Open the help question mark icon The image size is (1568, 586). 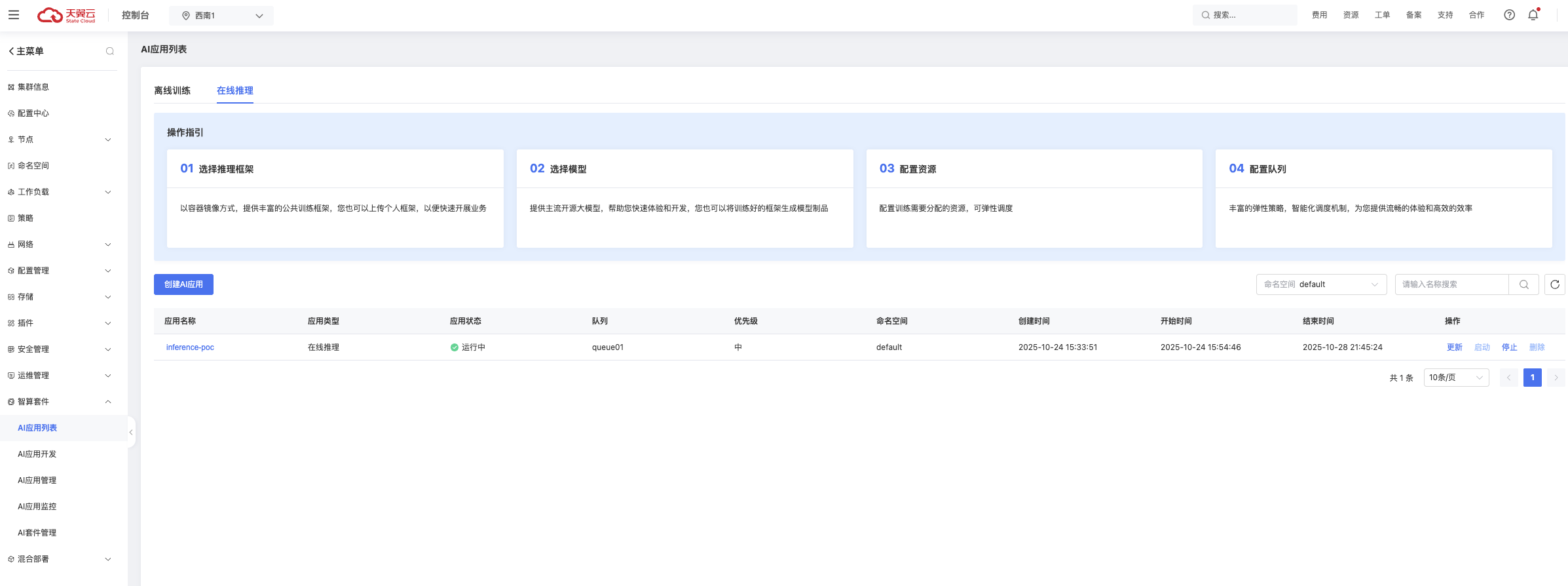pyautogui.click(x=1509, y=15)
